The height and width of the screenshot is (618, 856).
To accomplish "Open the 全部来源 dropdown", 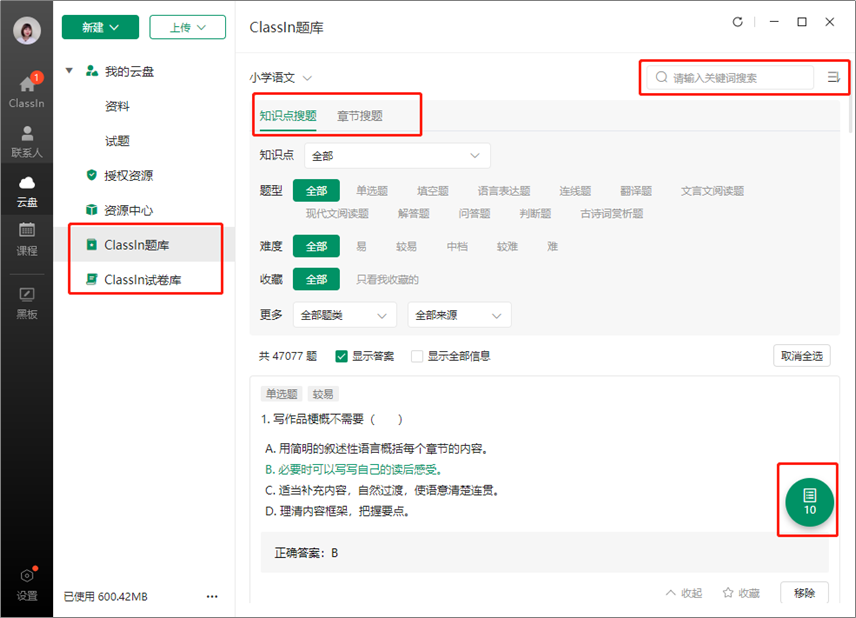I will [x=459, y=315].
